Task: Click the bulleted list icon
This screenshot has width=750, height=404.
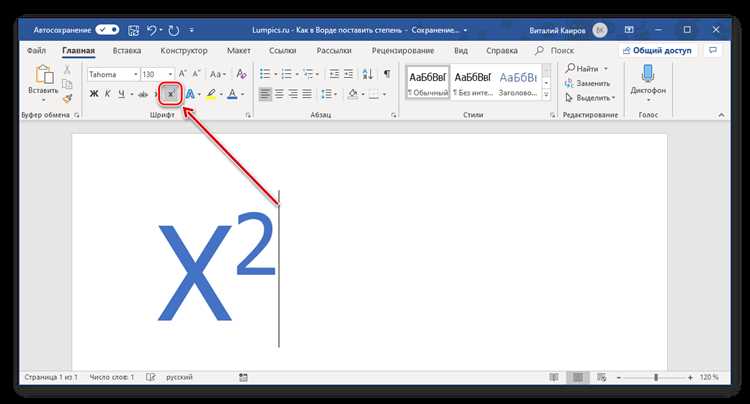Action: (x=265, y=74)
